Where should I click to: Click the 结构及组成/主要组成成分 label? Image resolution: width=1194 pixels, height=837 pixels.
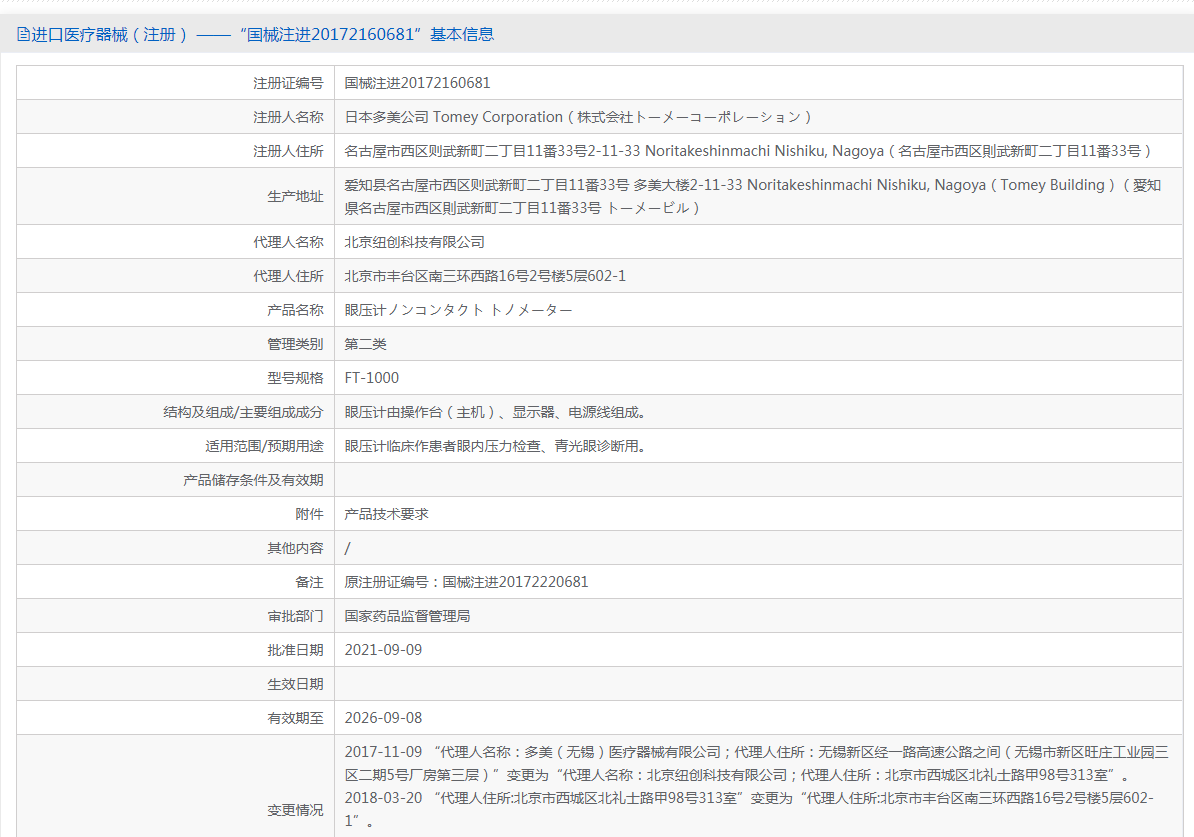(243, 412)
